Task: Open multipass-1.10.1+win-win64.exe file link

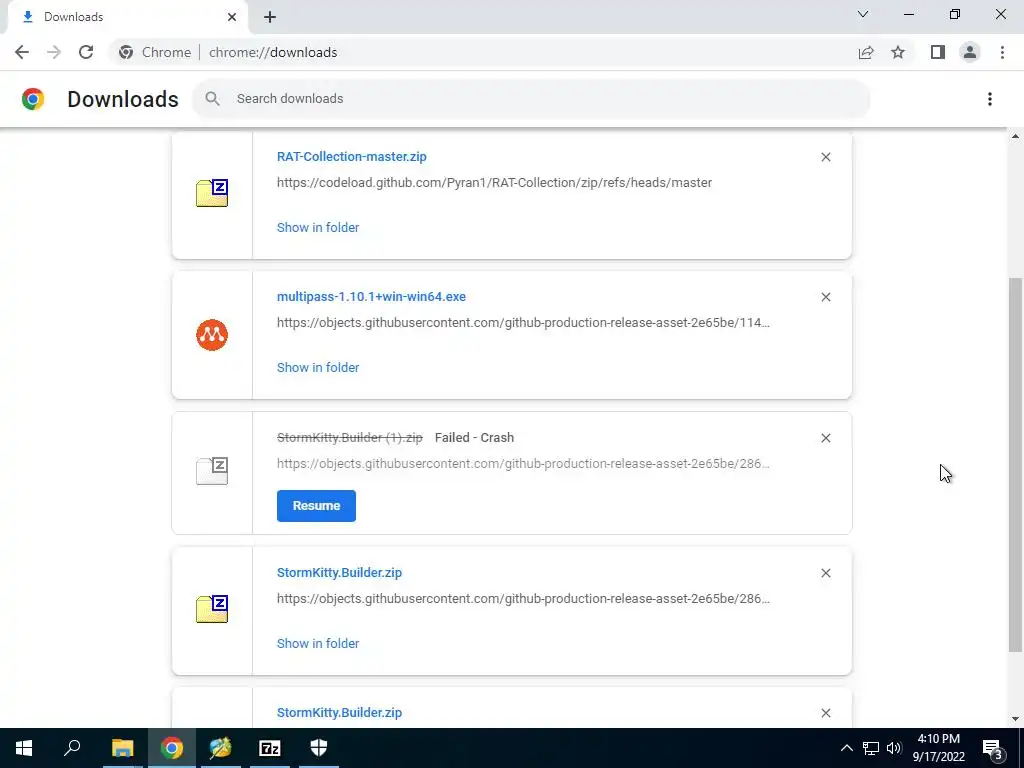Action: pyautogui.click(x=371, y=296)
